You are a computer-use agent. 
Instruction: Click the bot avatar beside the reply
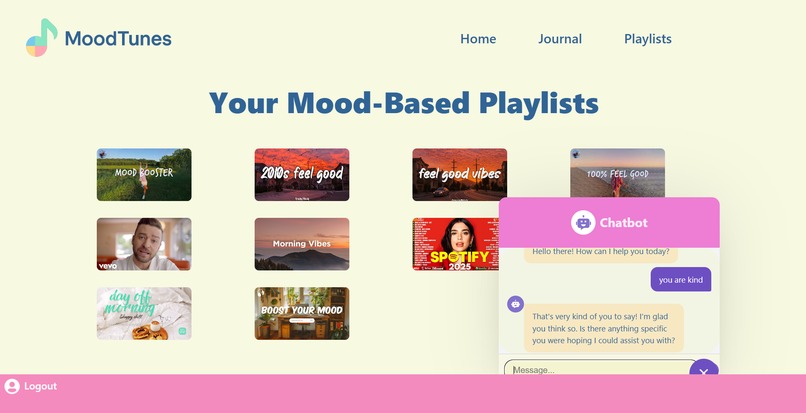[x=516, y=304]
